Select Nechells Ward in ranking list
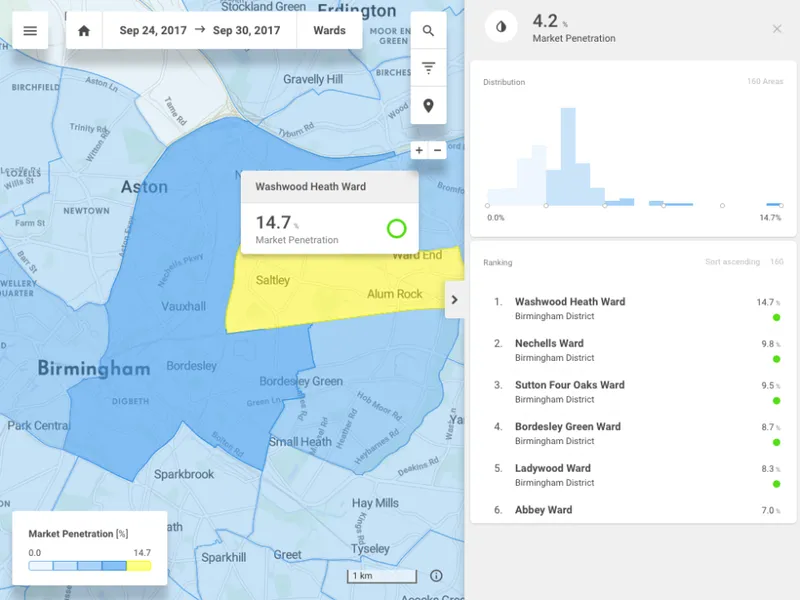The width and height of the screenshot is (800, 600). 633,350
